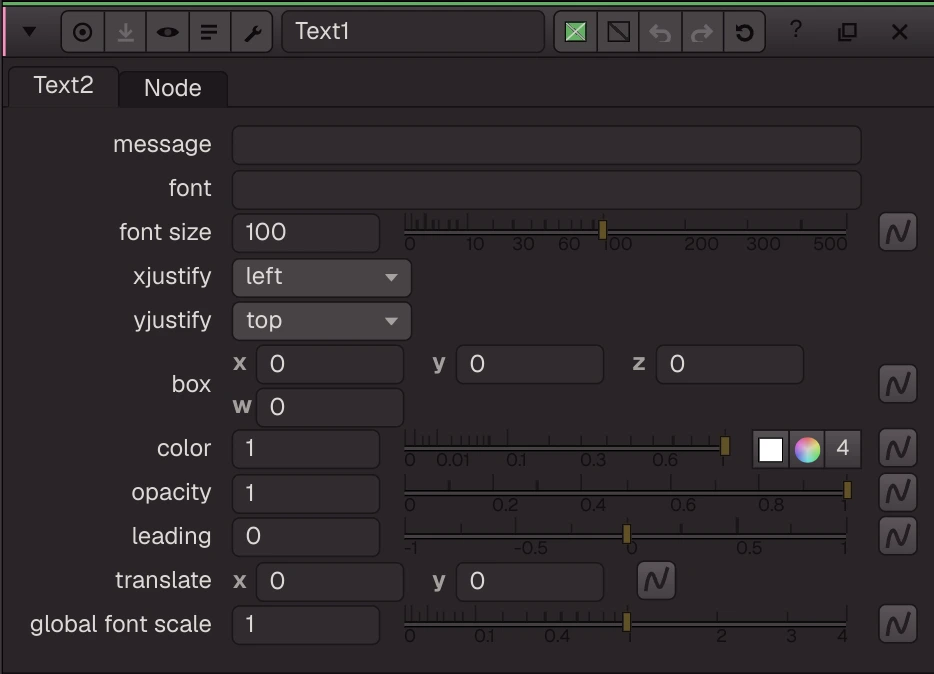Click the translate y value field

pyautogui.click(x=530, y=581)
